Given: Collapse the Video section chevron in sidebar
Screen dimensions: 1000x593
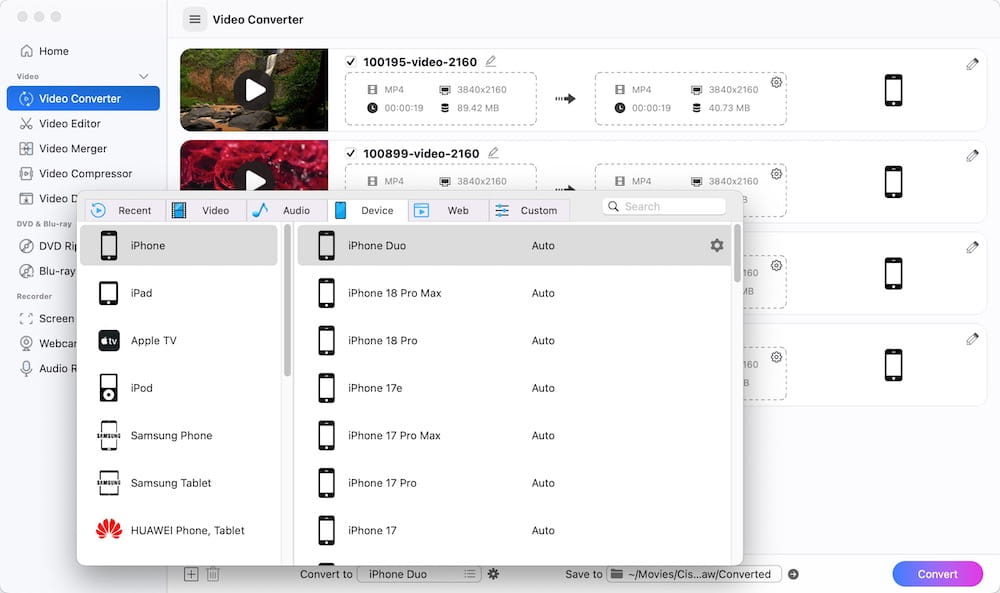Looking at the screenshot, I should [143, 76].
